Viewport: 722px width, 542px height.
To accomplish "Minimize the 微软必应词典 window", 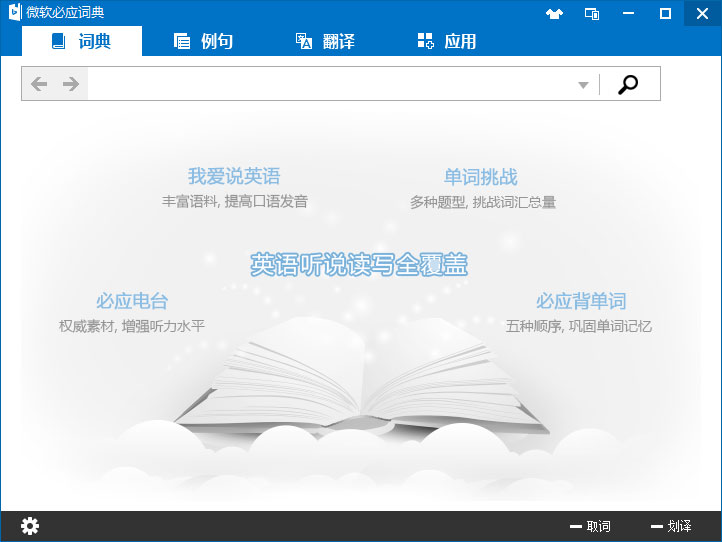I will pyautogui.click(x=628, y=13).
